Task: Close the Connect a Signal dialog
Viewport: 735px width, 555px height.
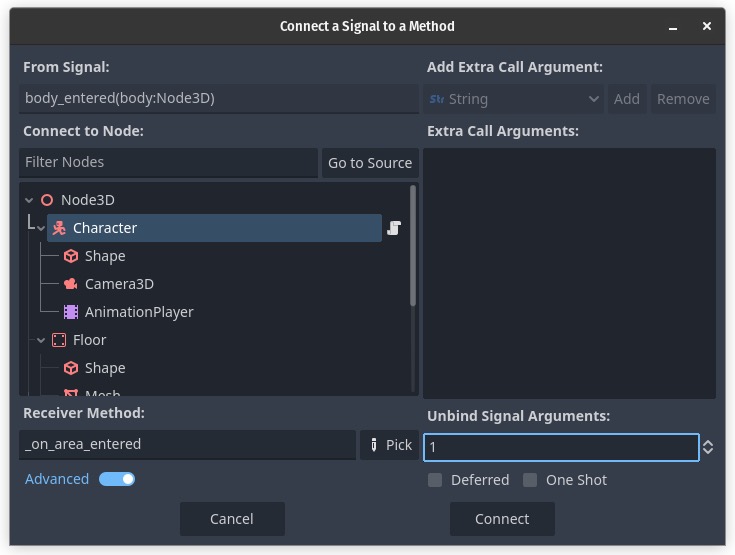Action: [x=707, y=26]
